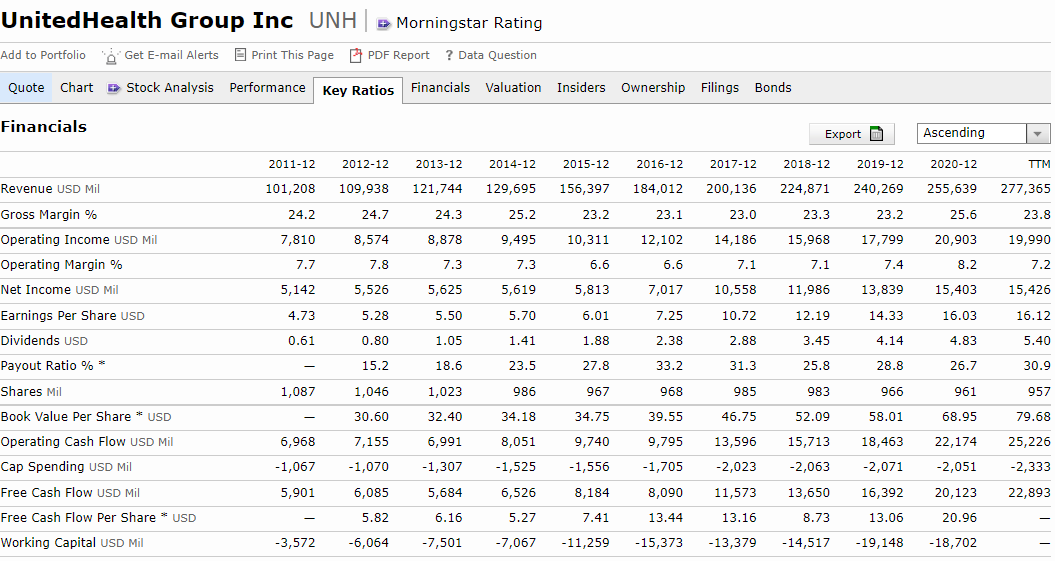The height and width of the screenshot is (561, 1055).
Task: Select the Performance tab
Action: (267, 87)
